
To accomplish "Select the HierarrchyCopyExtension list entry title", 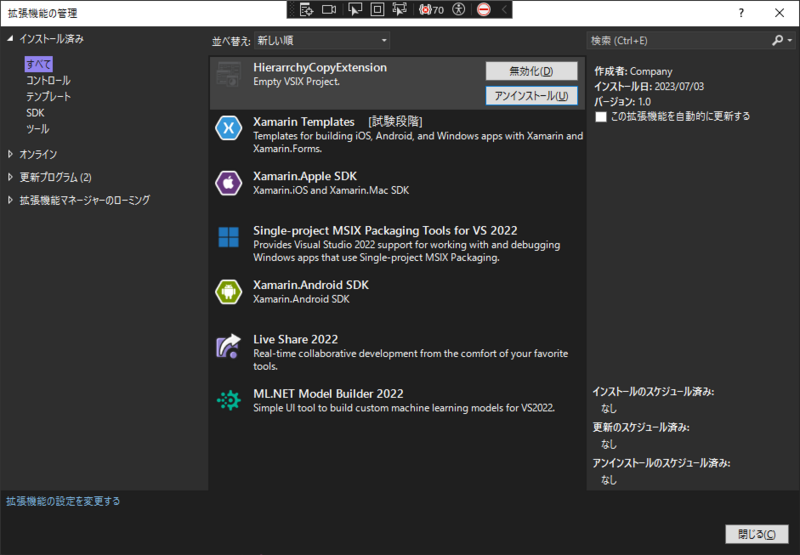I will (320, 67).
